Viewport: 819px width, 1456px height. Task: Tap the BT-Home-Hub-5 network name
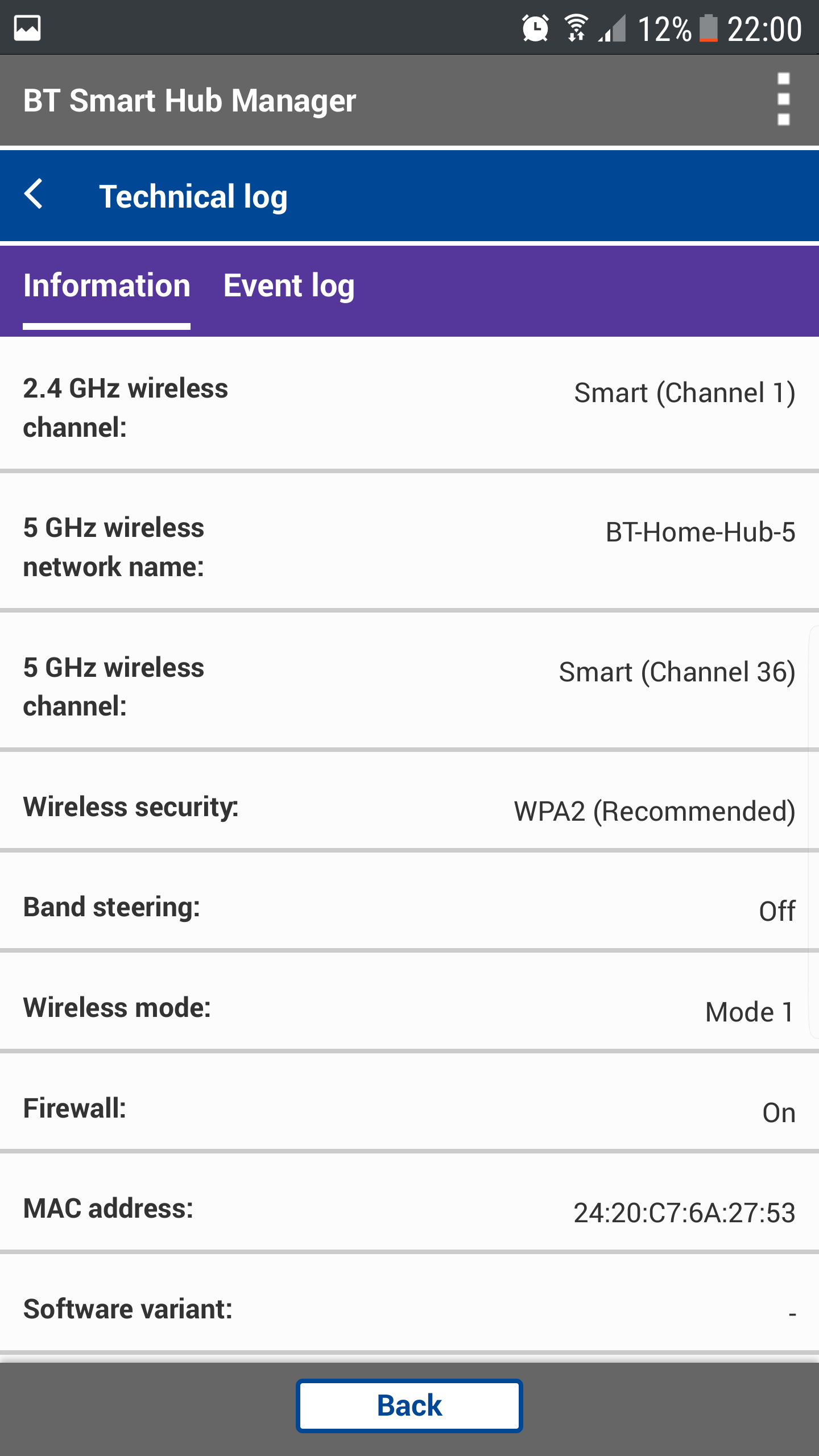[700, 532]
